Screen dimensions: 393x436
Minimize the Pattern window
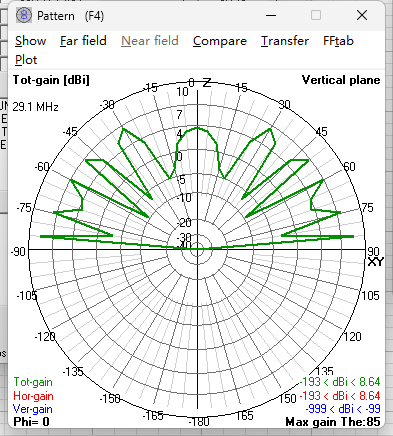point(271,15)
